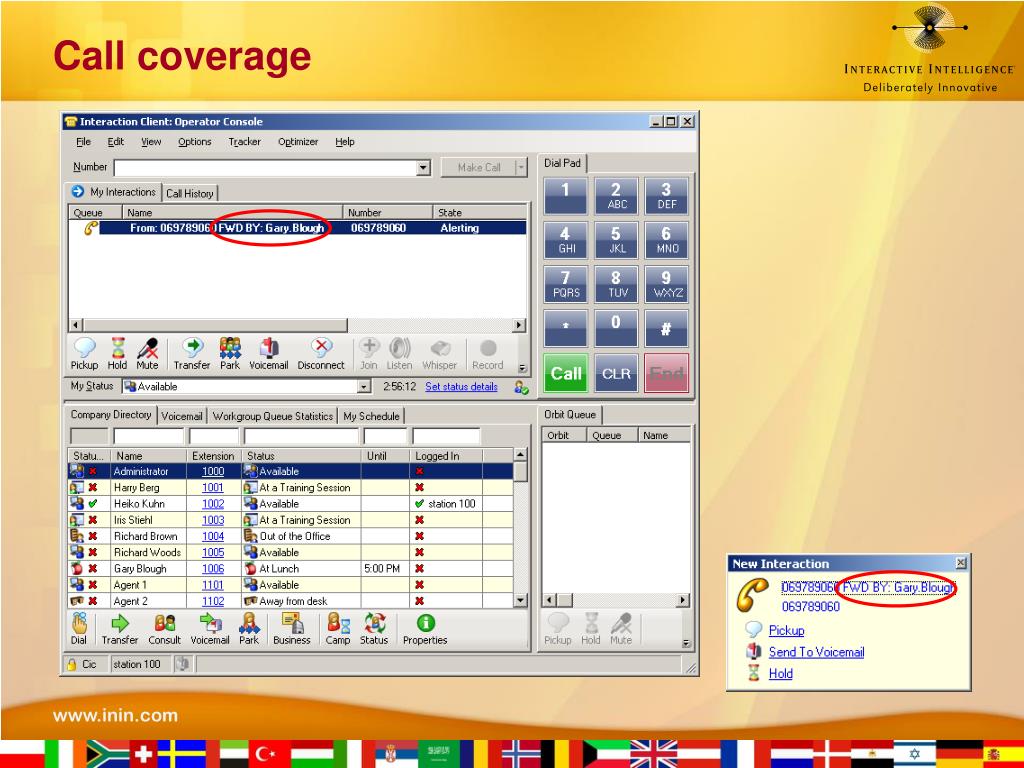Expand Orbit Queue toolbar overflow arrow
This screenshot has width=1024, height=768.
point(686,643)
